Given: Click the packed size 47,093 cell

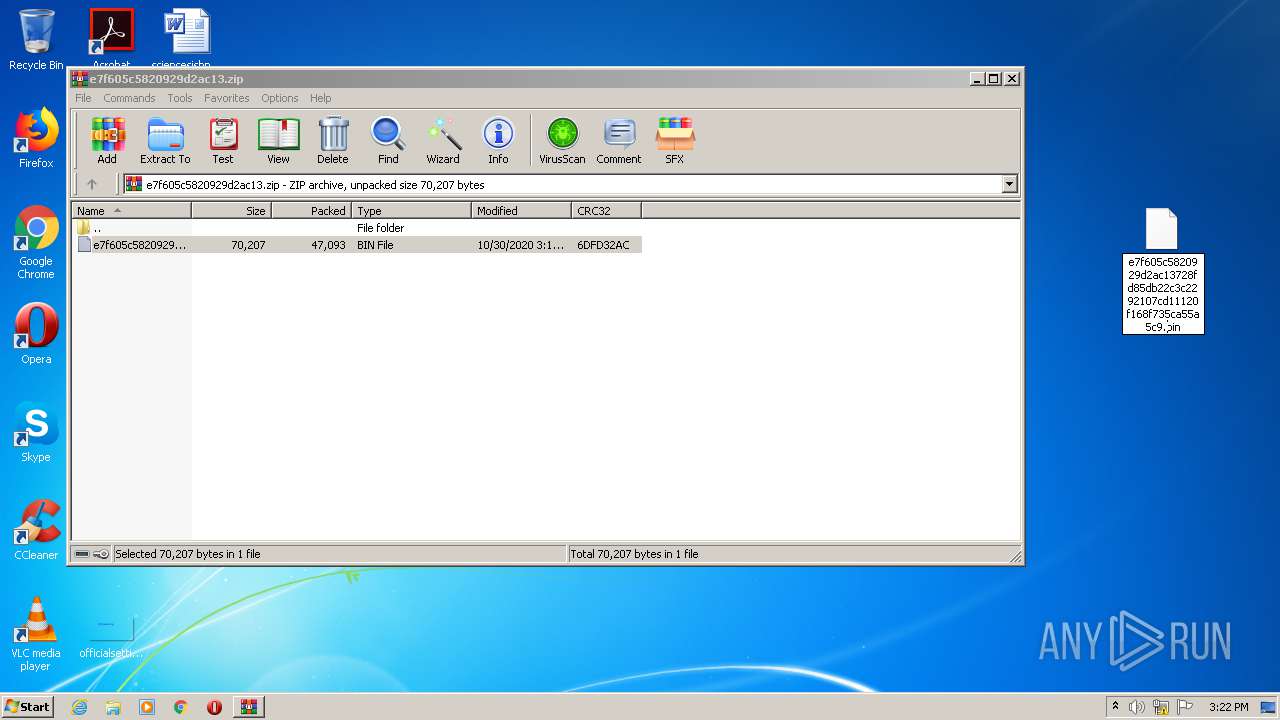Looking at the screenshot, I should [328, 245].
